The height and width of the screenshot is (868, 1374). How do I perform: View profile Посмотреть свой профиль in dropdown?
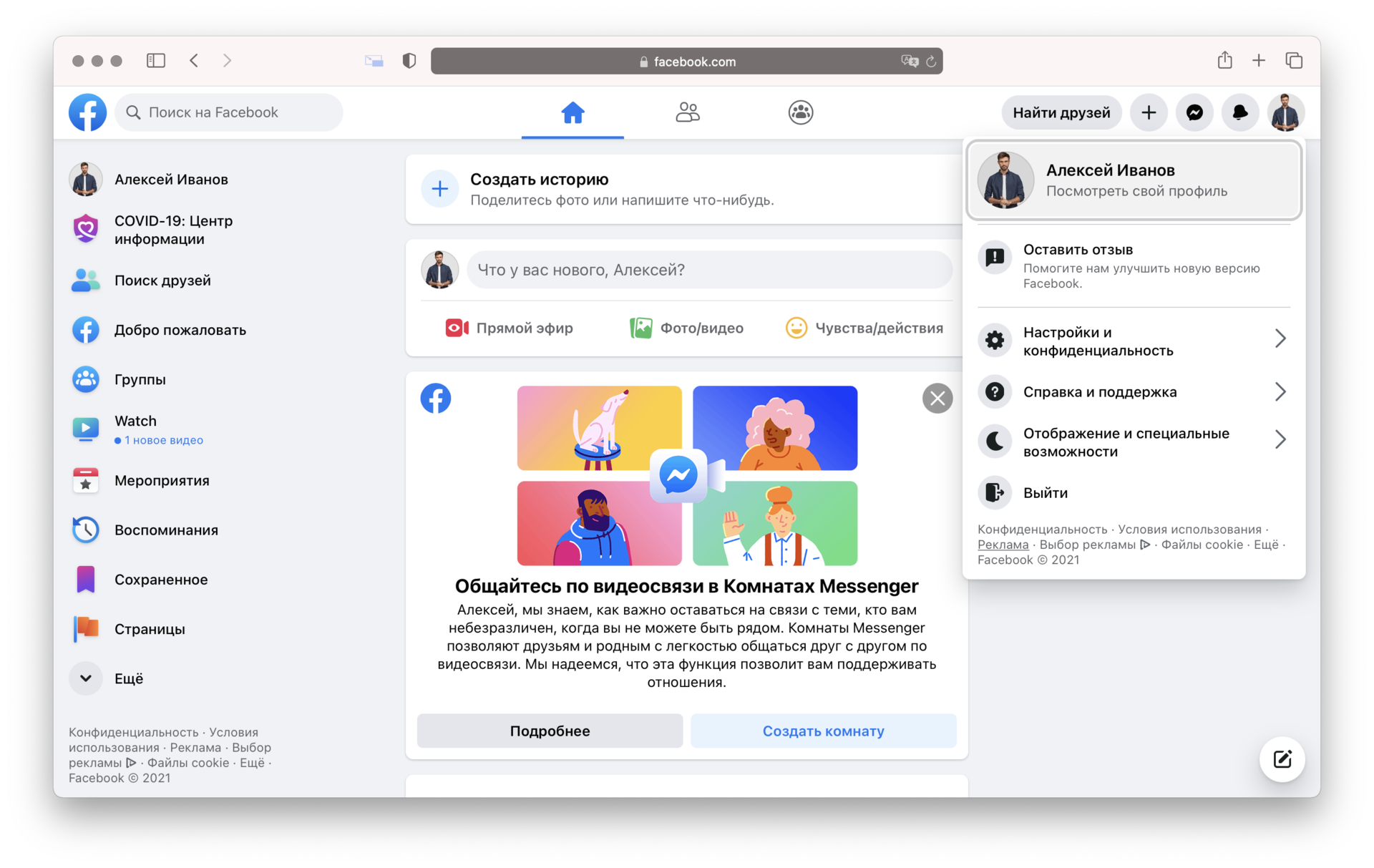[x=1134, y=180]
